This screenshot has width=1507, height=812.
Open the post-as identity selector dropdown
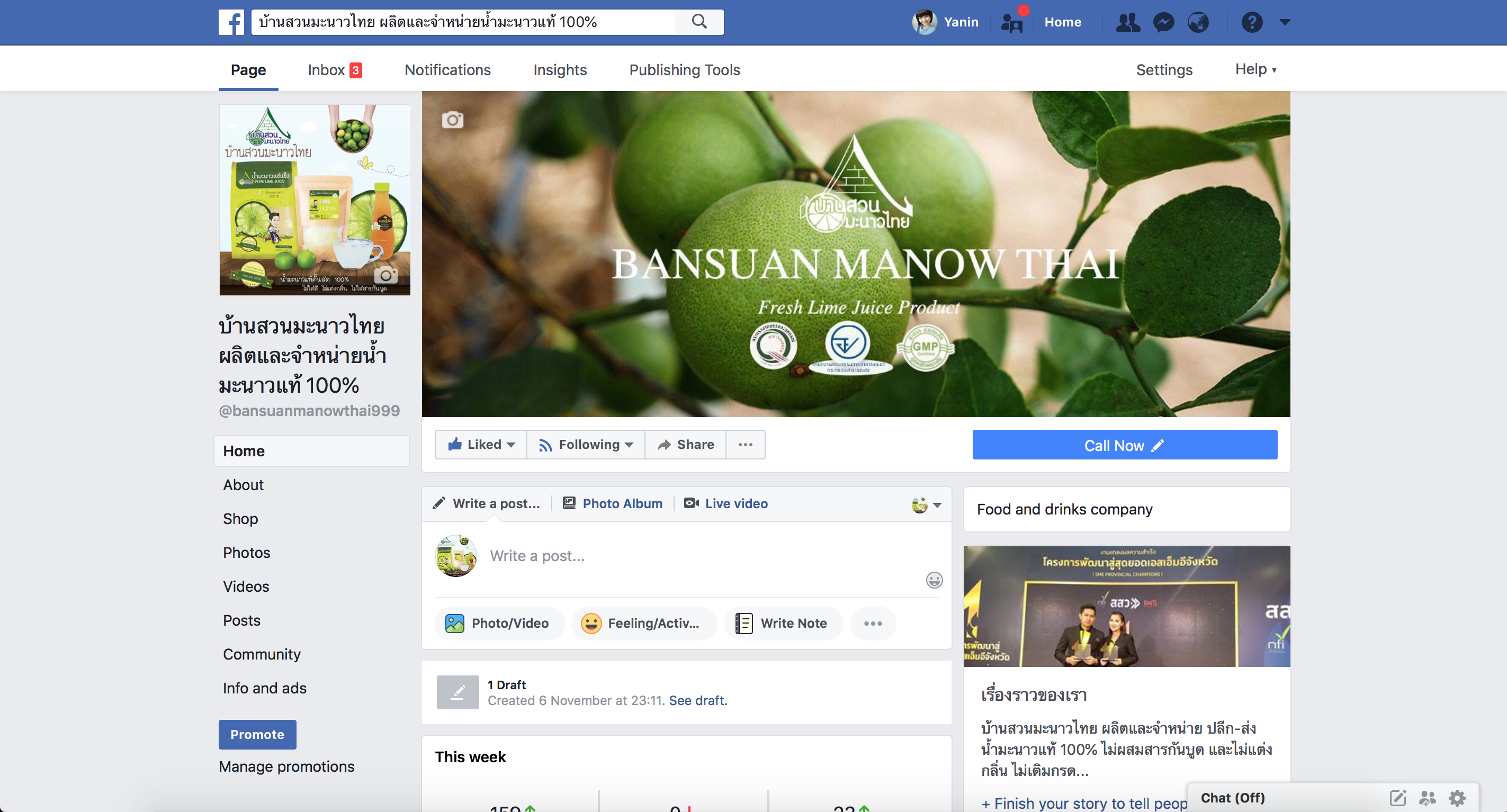(x=927, y=504)
